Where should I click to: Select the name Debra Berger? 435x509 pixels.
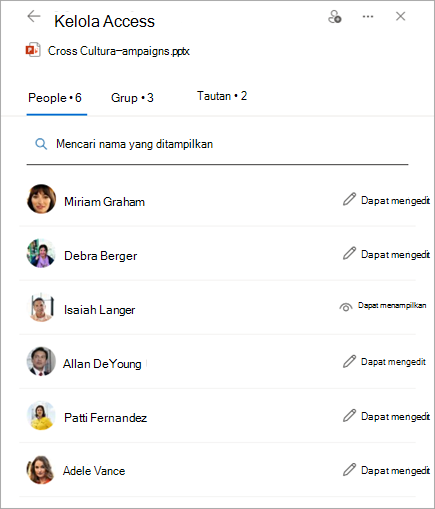click(101, 256)
